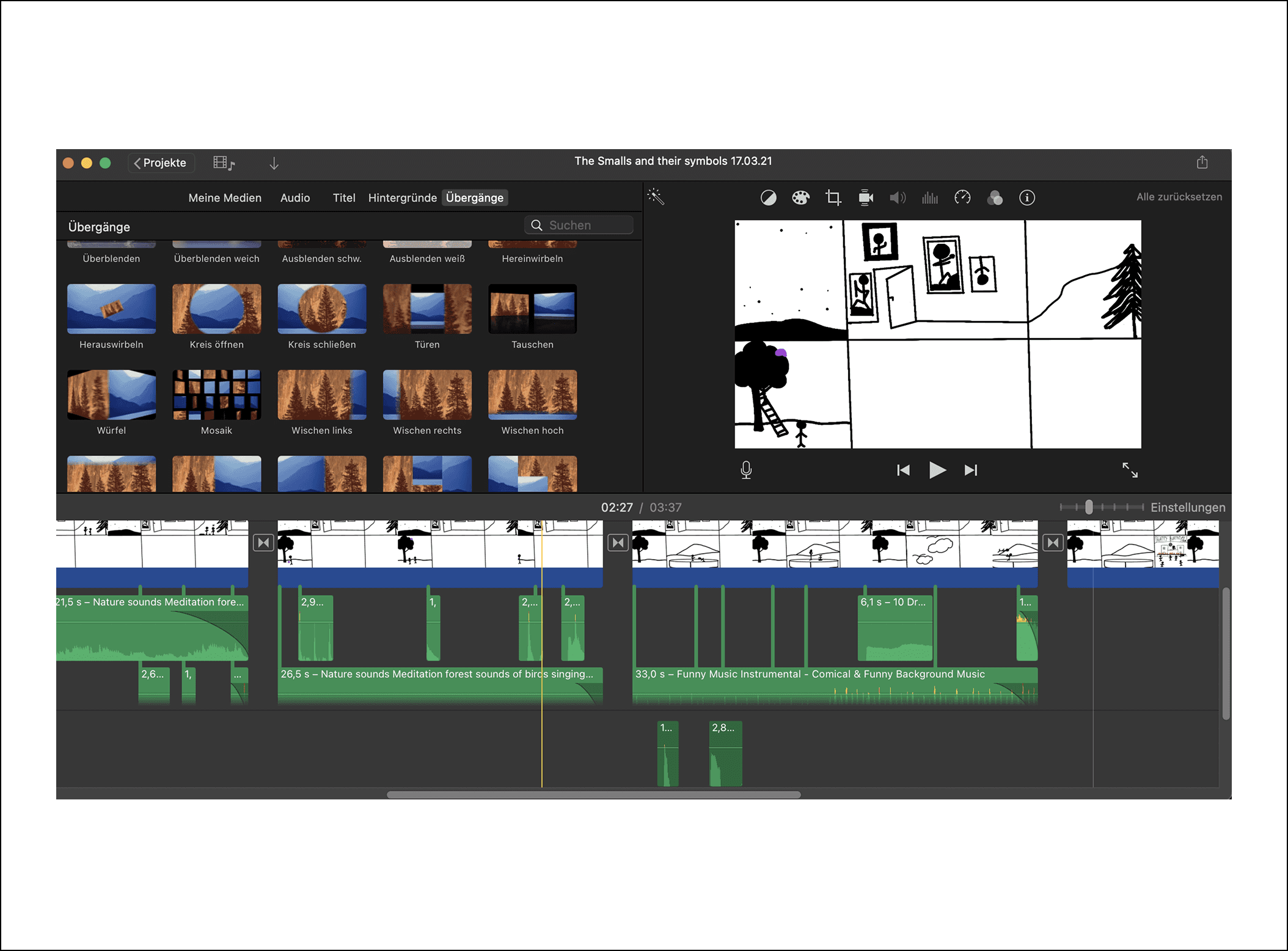This screenshot has height=951, width=1288.
Task: Click the voiceover microphone icon
Action: click(x=746, y=470)
